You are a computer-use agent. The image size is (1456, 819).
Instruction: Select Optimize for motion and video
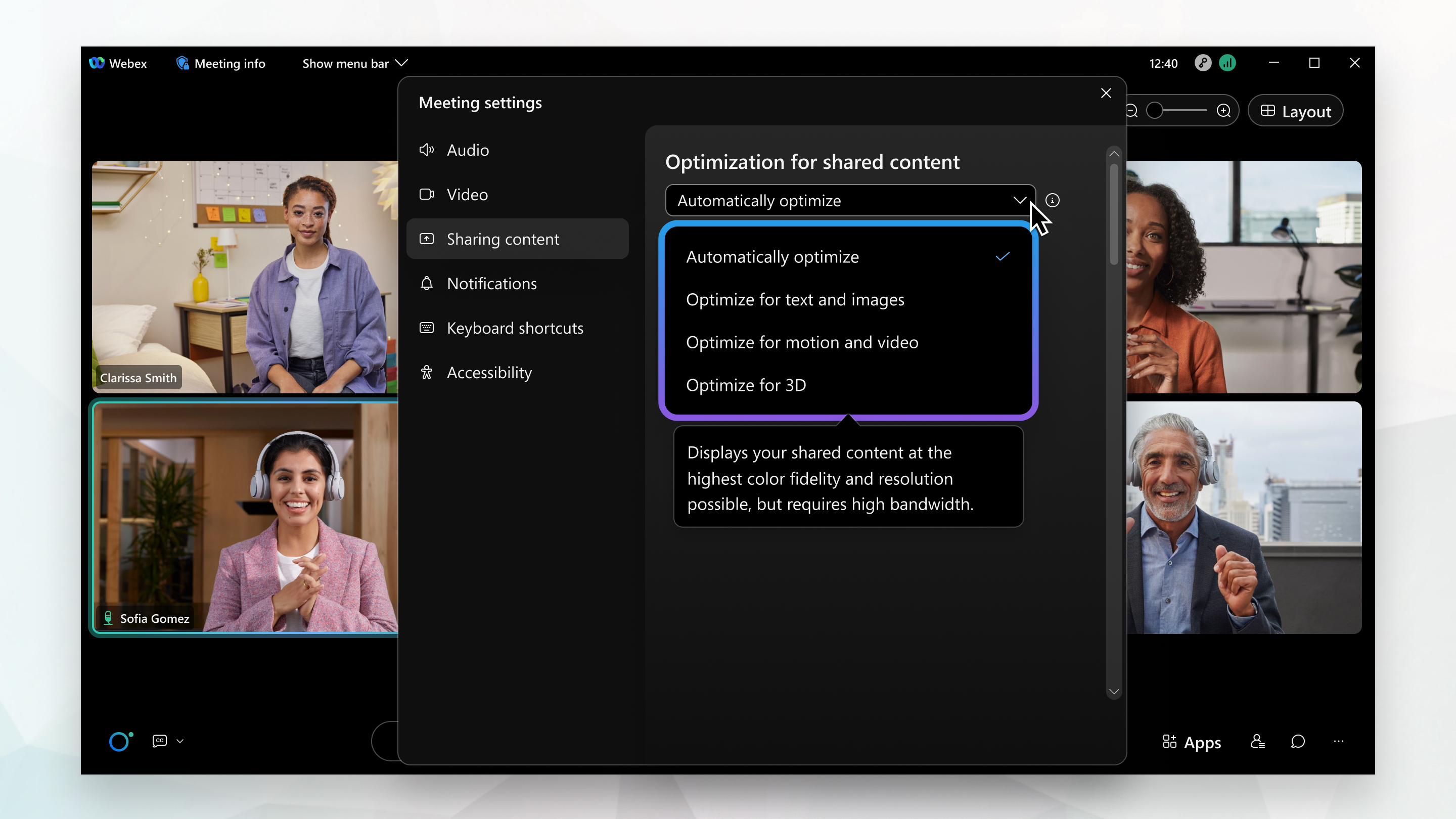coord(801,341)
